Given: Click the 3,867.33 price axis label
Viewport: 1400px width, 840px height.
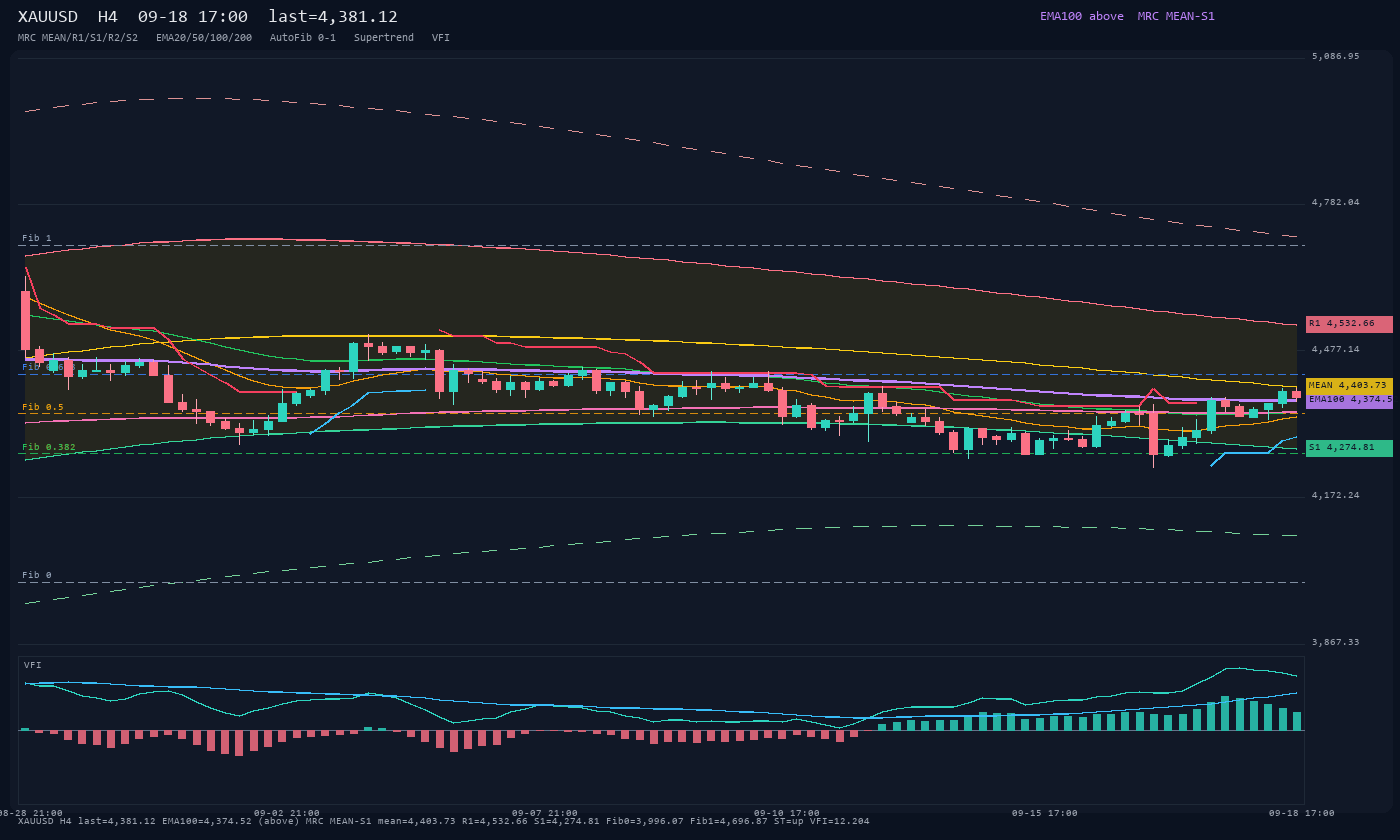Looking at the screenshot, I should [1336, 642].
